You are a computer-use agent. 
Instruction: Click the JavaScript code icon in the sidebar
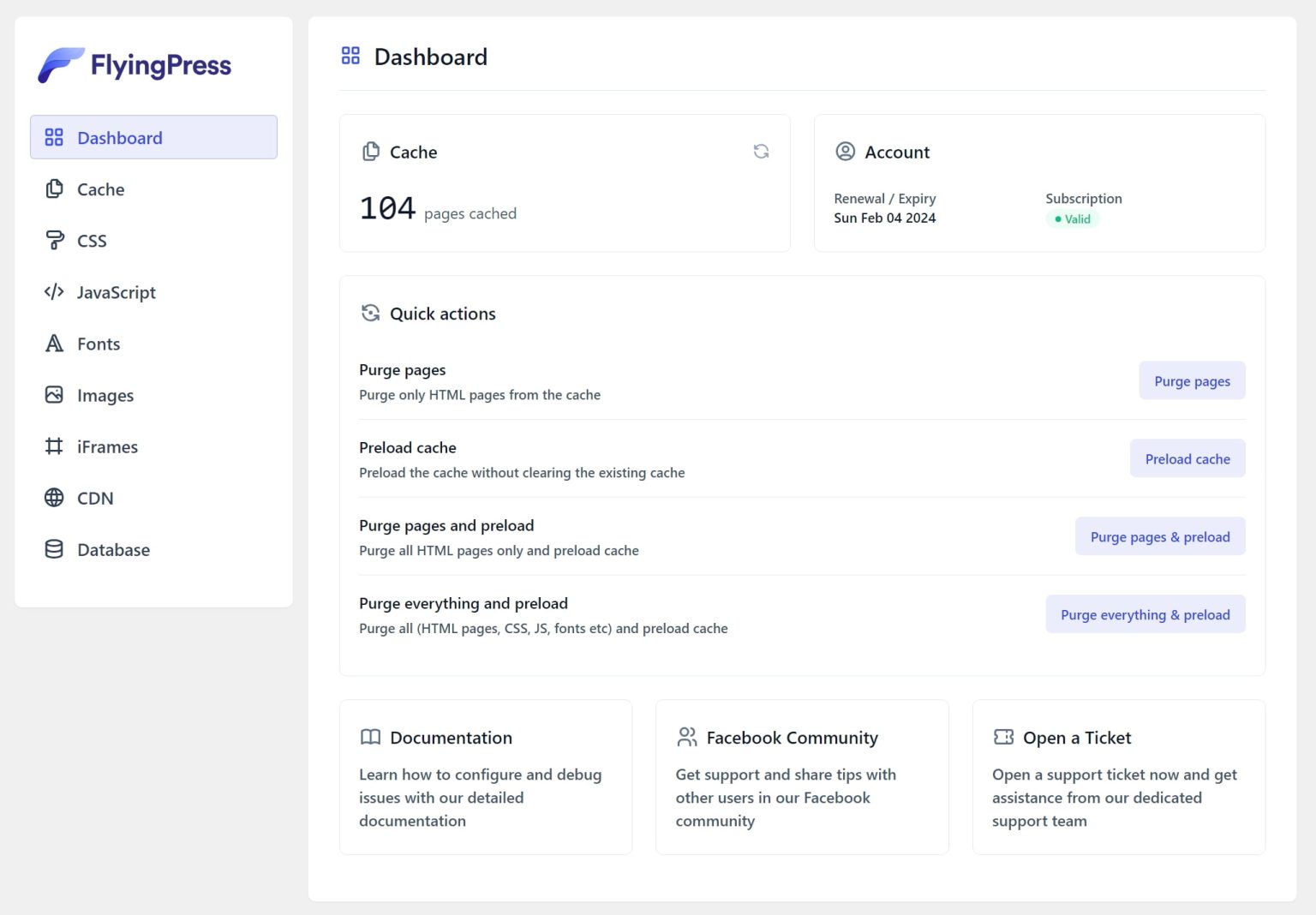52,292
